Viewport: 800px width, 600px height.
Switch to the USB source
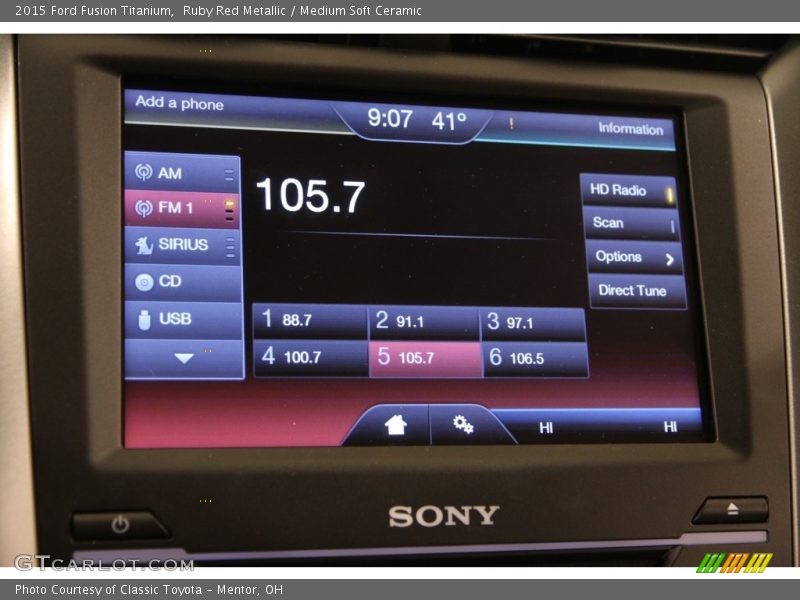pyautogui.click(x=183, y=320)
